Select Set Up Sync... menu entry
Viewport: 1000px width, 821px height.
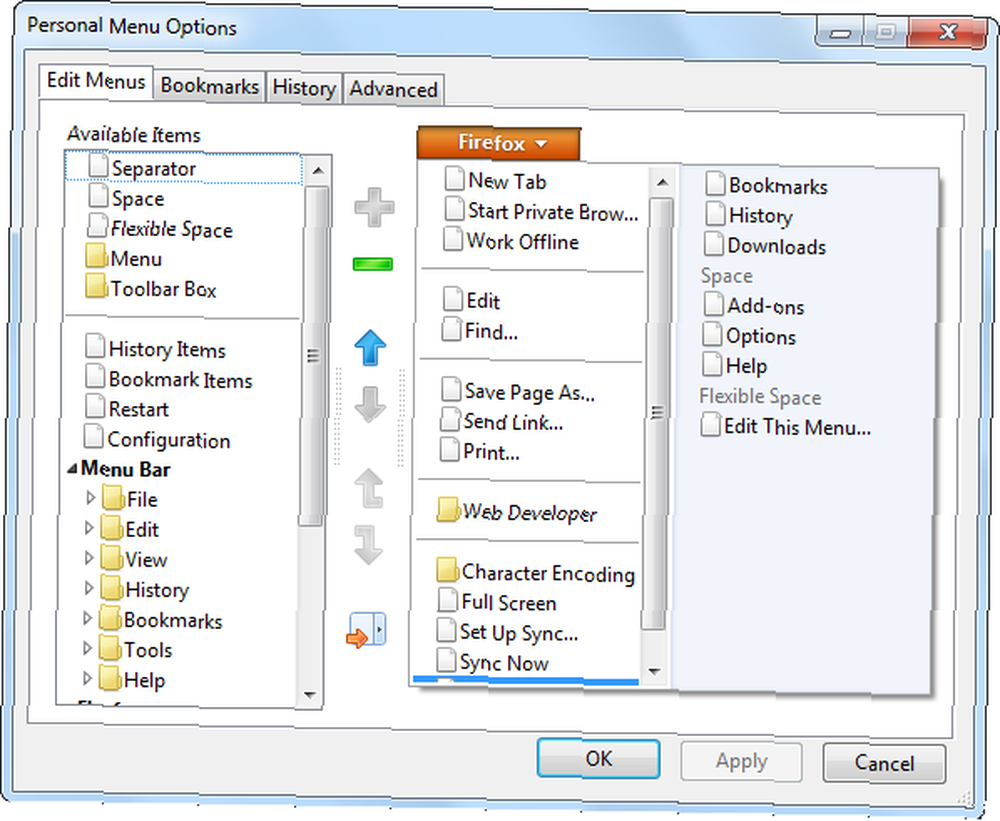508,632
